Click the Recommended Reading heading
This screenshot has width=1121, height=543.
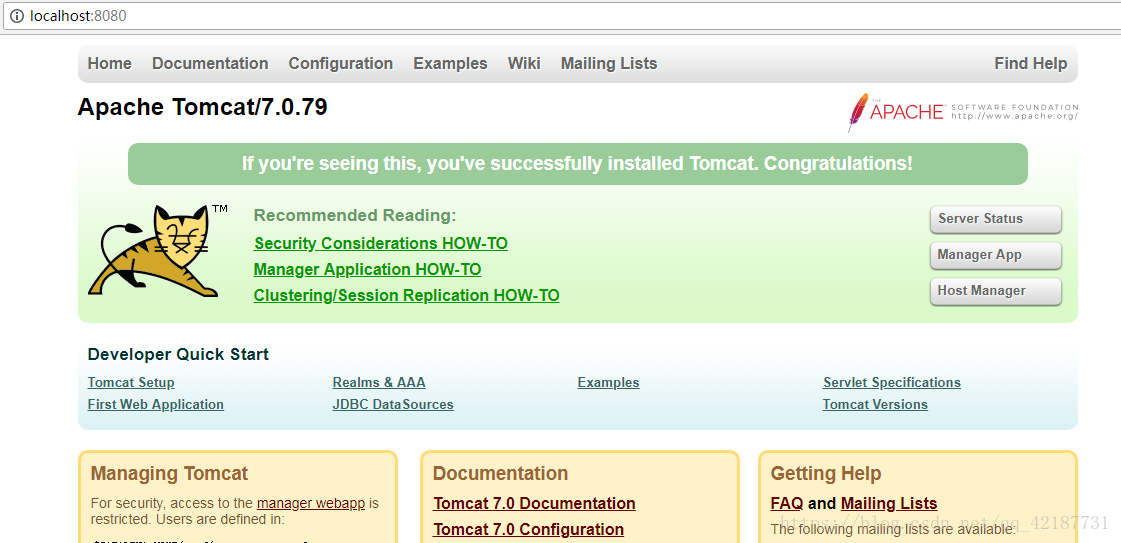(x=355, y=215)
